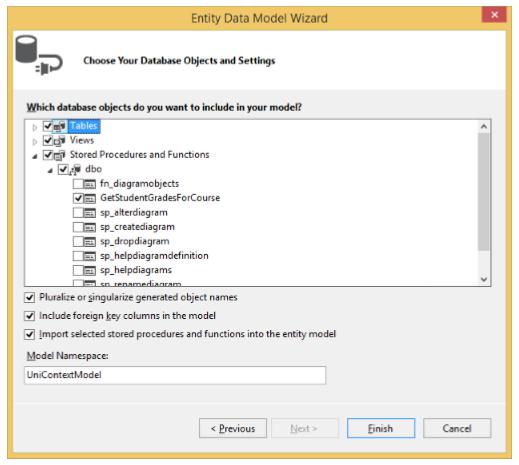Image resolution: width=519 pixels, height=465 pixels.
Task: Click the GetStudentGradesForCourse procedure icon
Action: pos(89,198)
